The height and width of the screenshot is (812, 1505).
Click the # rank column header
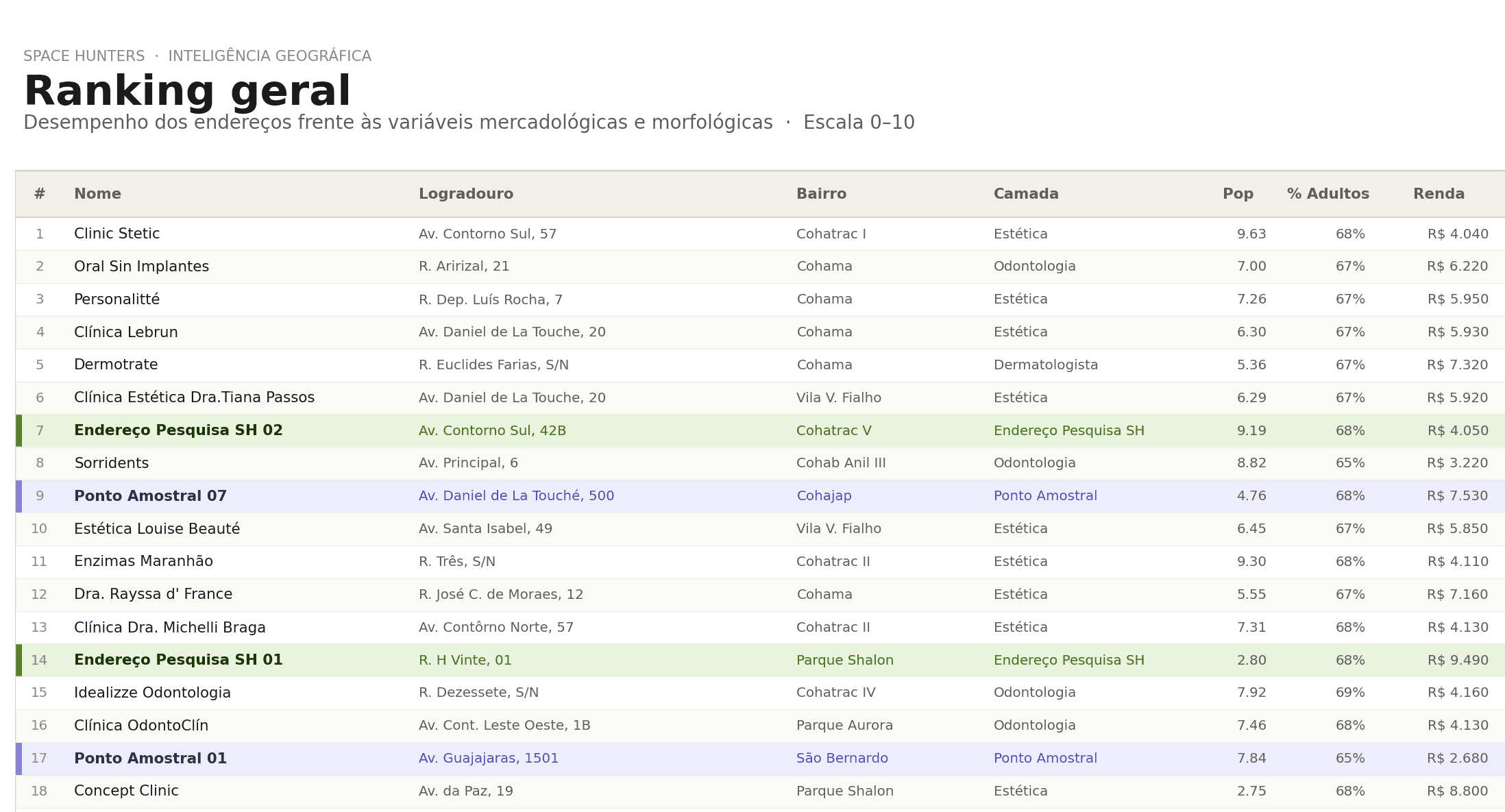[x=40, y=194]
